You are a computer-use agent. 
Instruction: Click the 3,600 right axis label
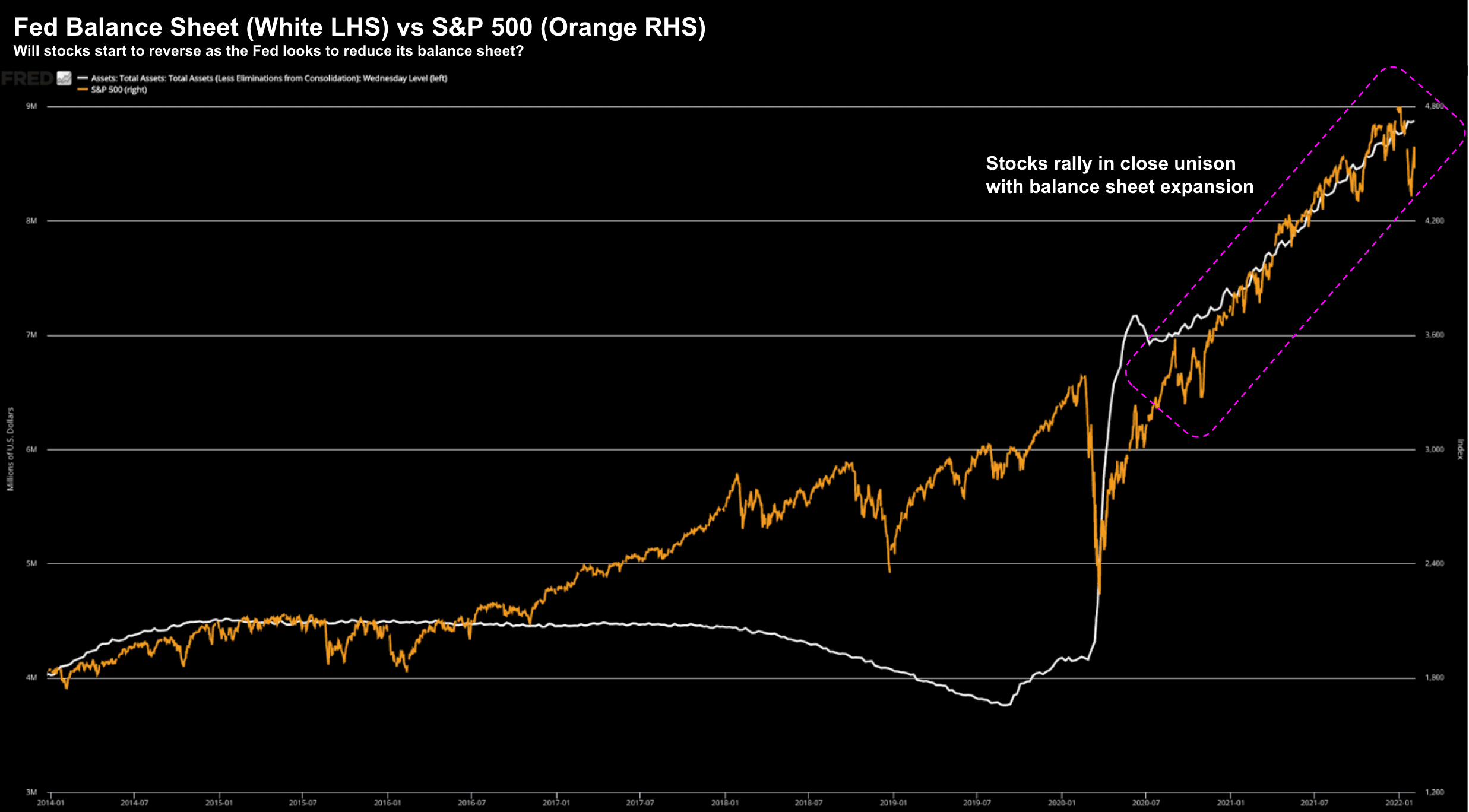point(1434,335)
